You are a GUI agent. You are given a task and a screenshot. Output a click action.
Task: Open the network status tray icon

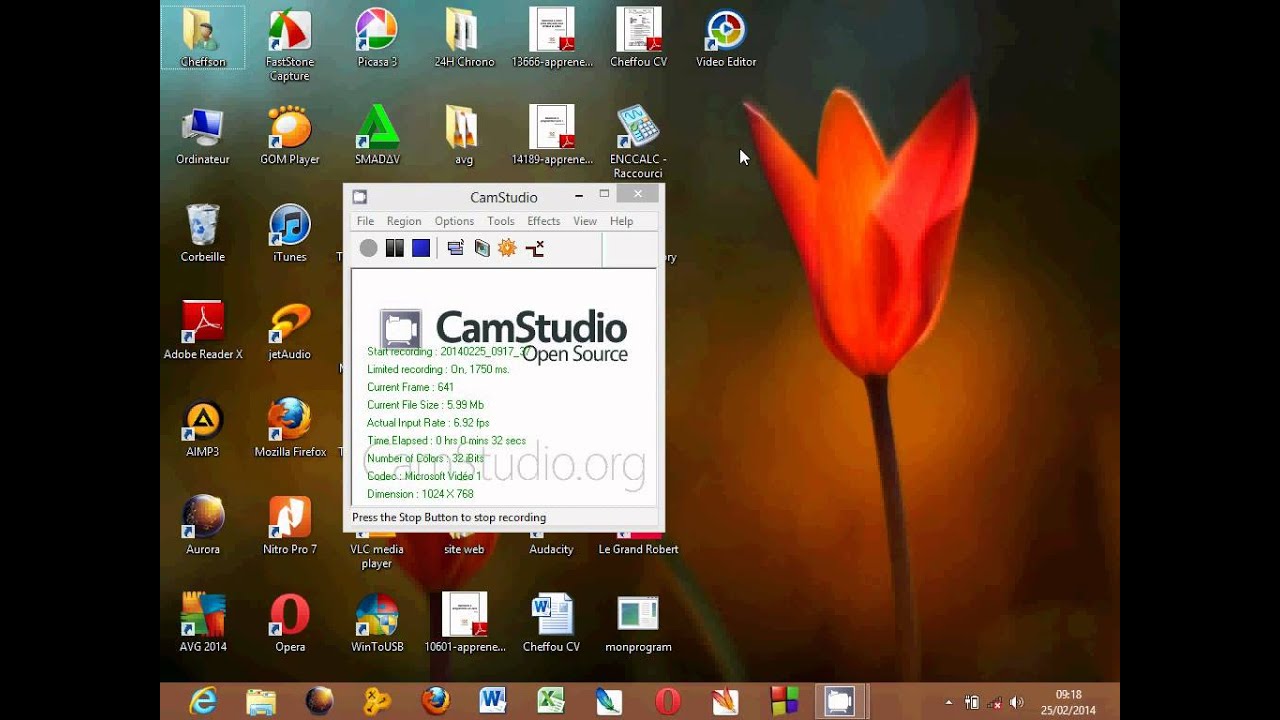click(995, 702)
